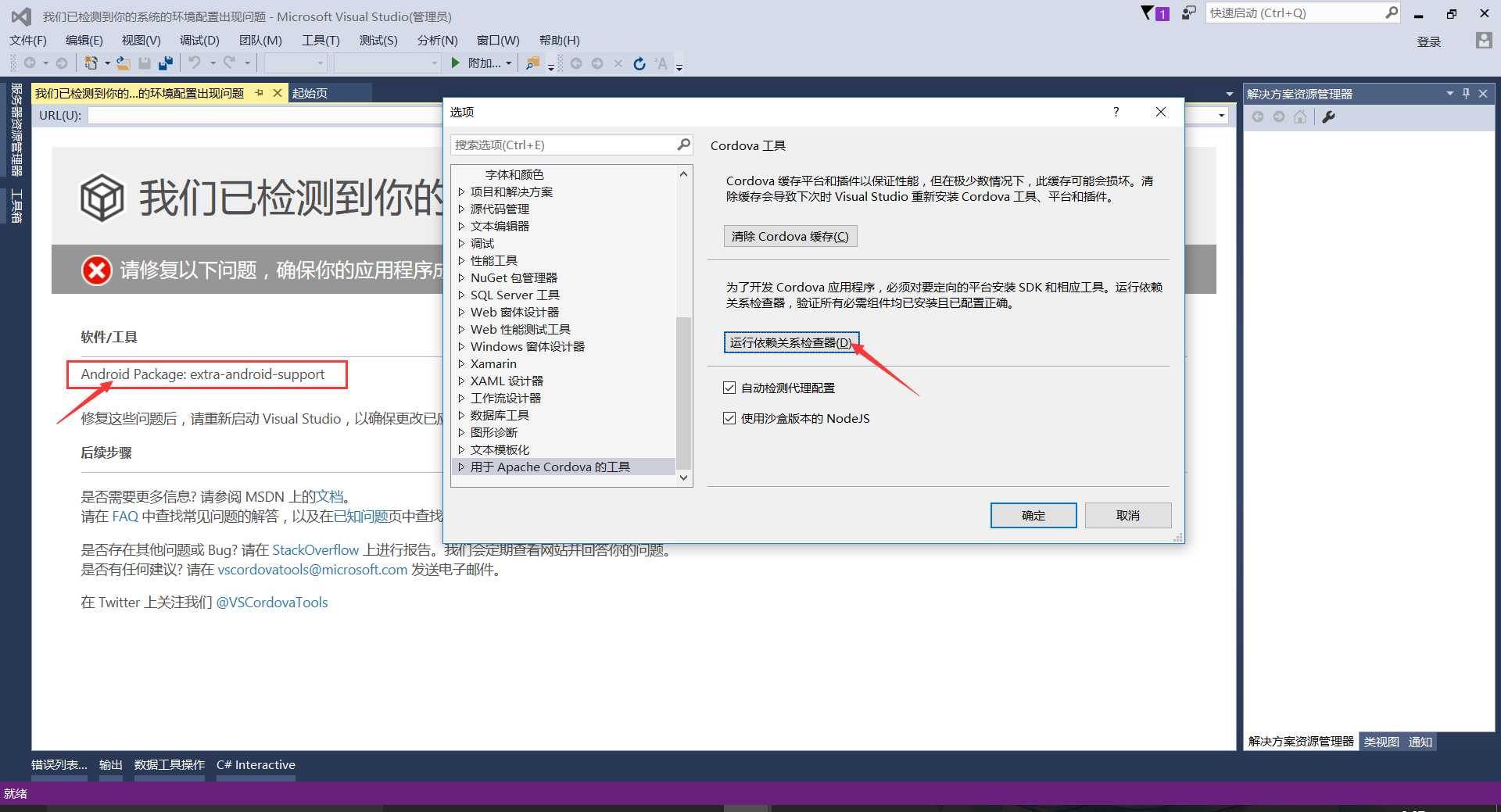Open the 文件(F) menu
This screenshot has width=1501, height=812.
(x=28, y=40)
